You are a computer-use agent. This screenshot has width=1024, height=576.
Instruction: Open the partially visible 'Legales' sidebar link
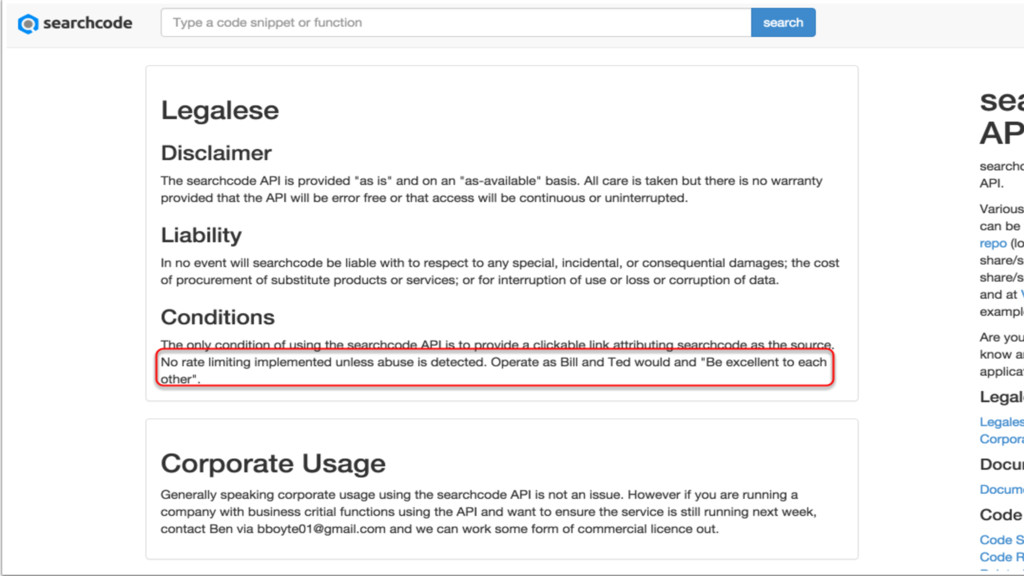[1001, 422]
